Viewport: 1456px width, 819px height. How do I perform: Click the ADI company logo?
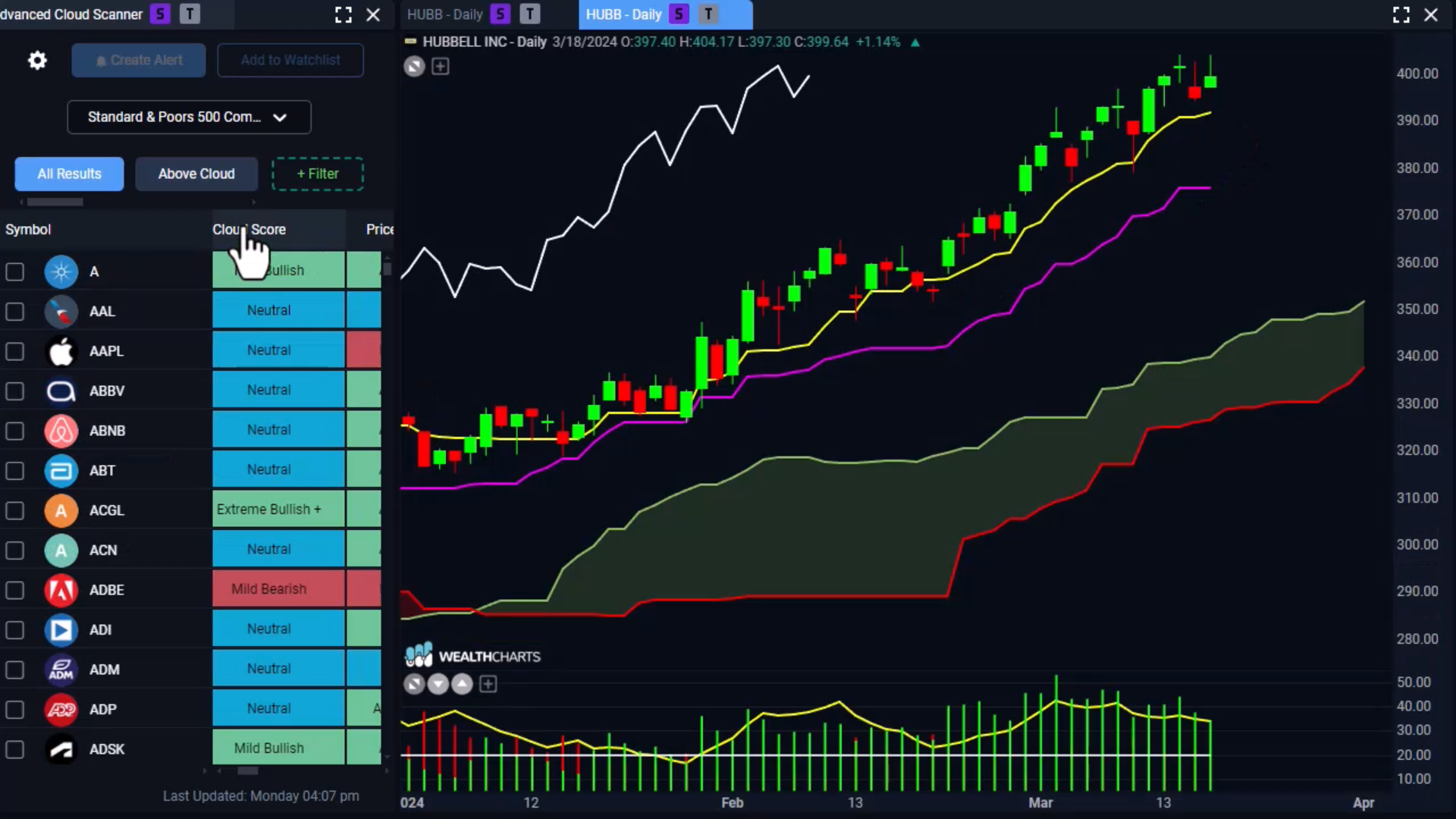coord(61,630)
